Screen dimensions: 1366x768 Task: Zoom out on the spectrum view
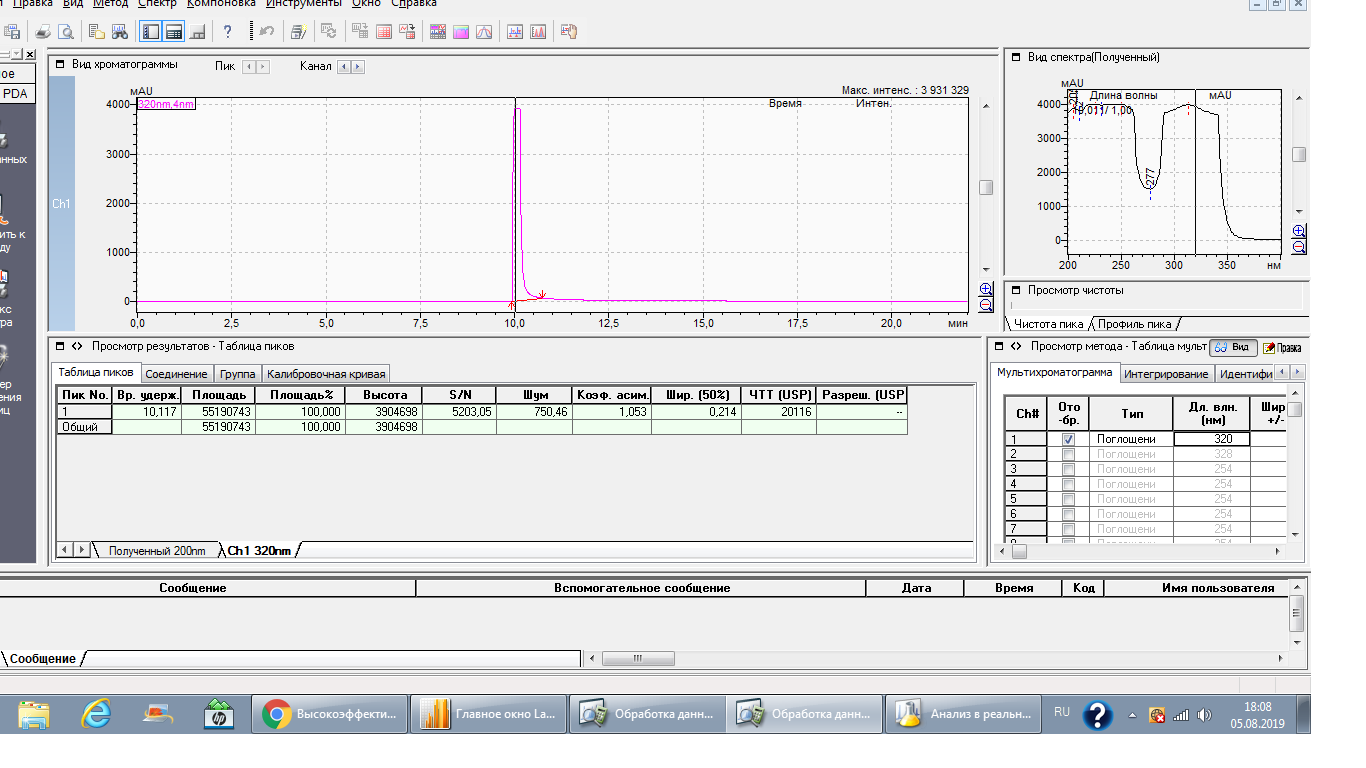point(1299,247)
